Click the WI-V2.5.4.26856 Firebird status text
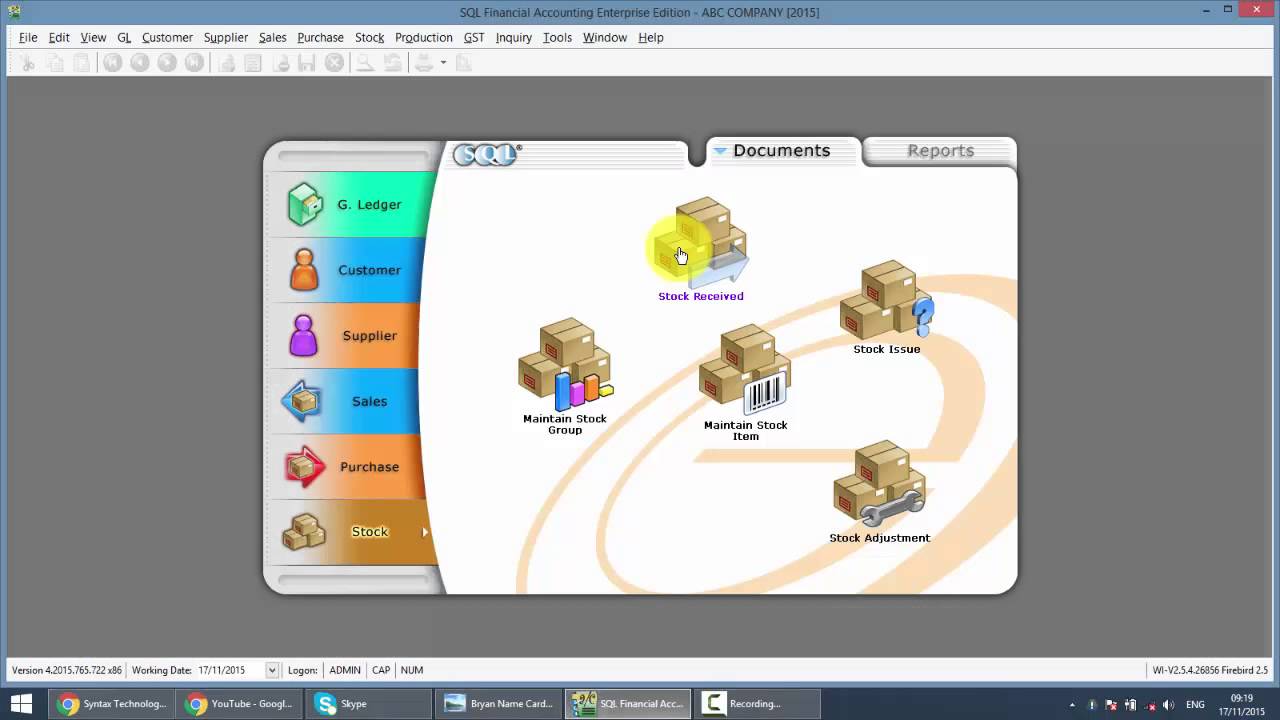1280x720 pixels. pos(1210,670)
